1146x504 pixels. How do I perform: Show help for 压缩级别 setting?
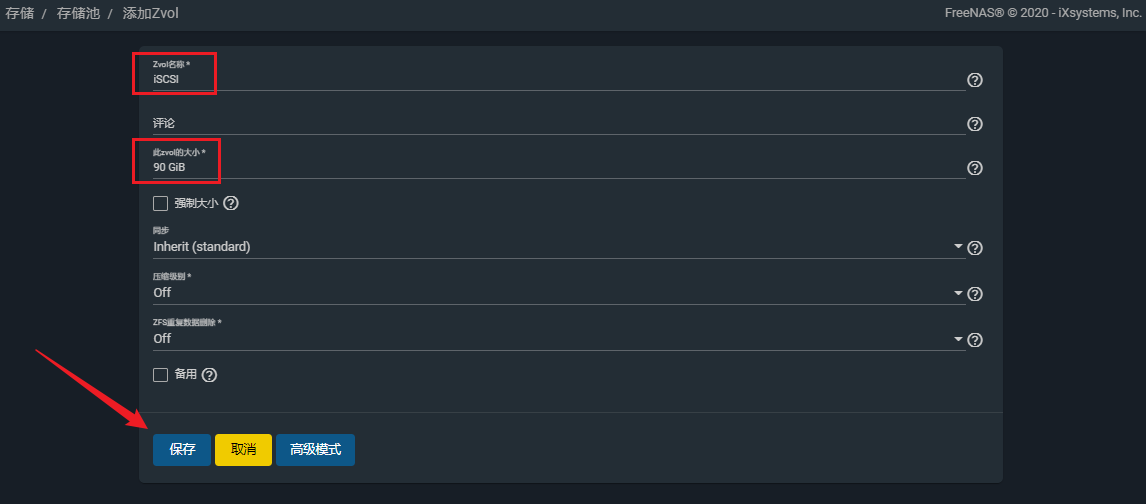[x=975, y=294]
